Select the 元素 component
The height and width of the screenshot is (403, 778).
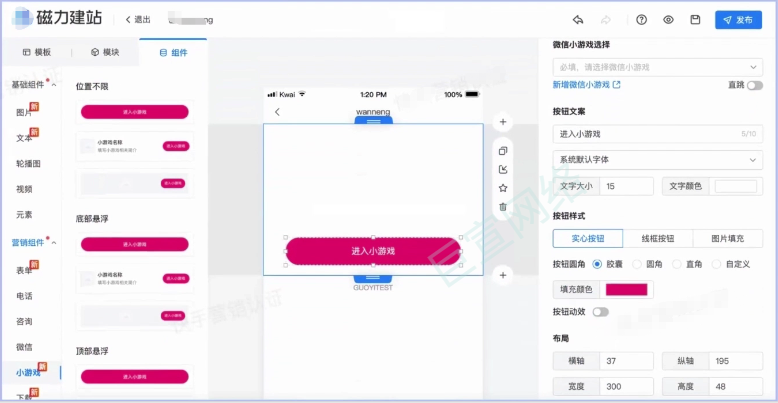24,215
